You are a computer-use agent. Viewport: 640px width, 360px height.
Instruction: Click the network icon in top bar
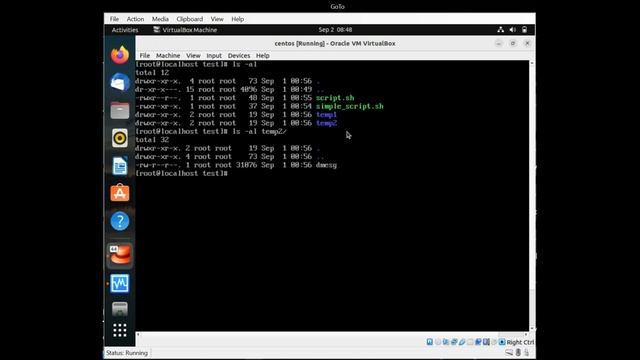tap(500, 29)
